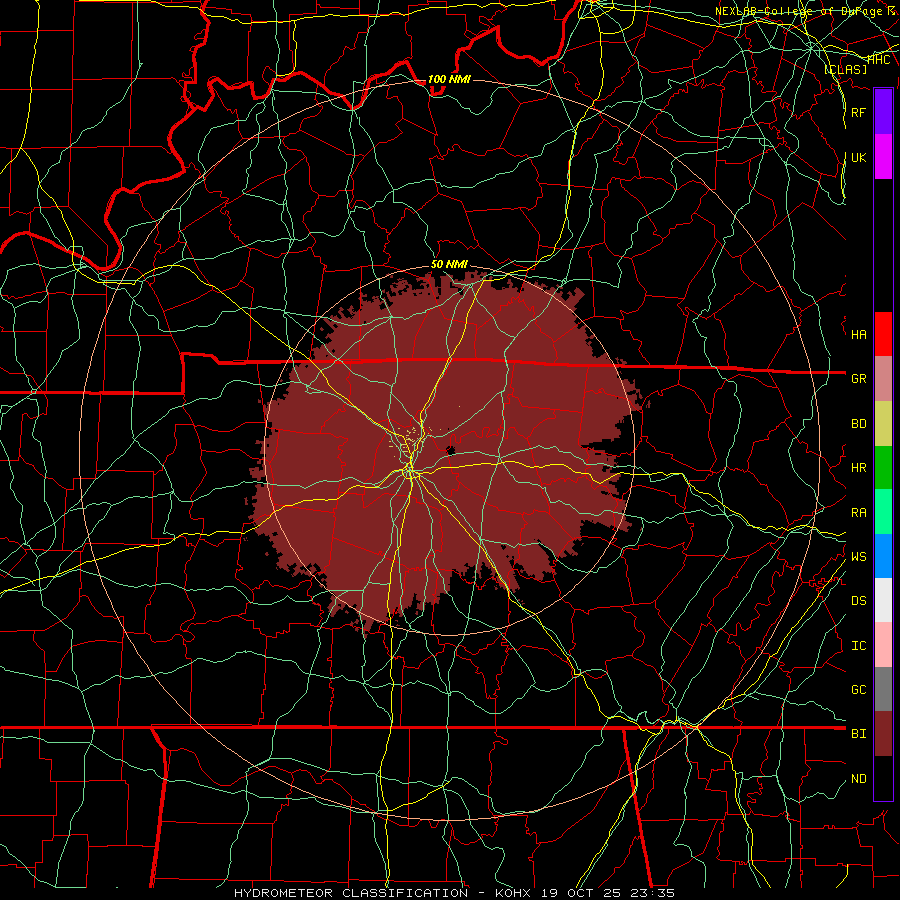Click the WS blue legend swatch
This screenshot has width=900, height=900.
point(883,556)
